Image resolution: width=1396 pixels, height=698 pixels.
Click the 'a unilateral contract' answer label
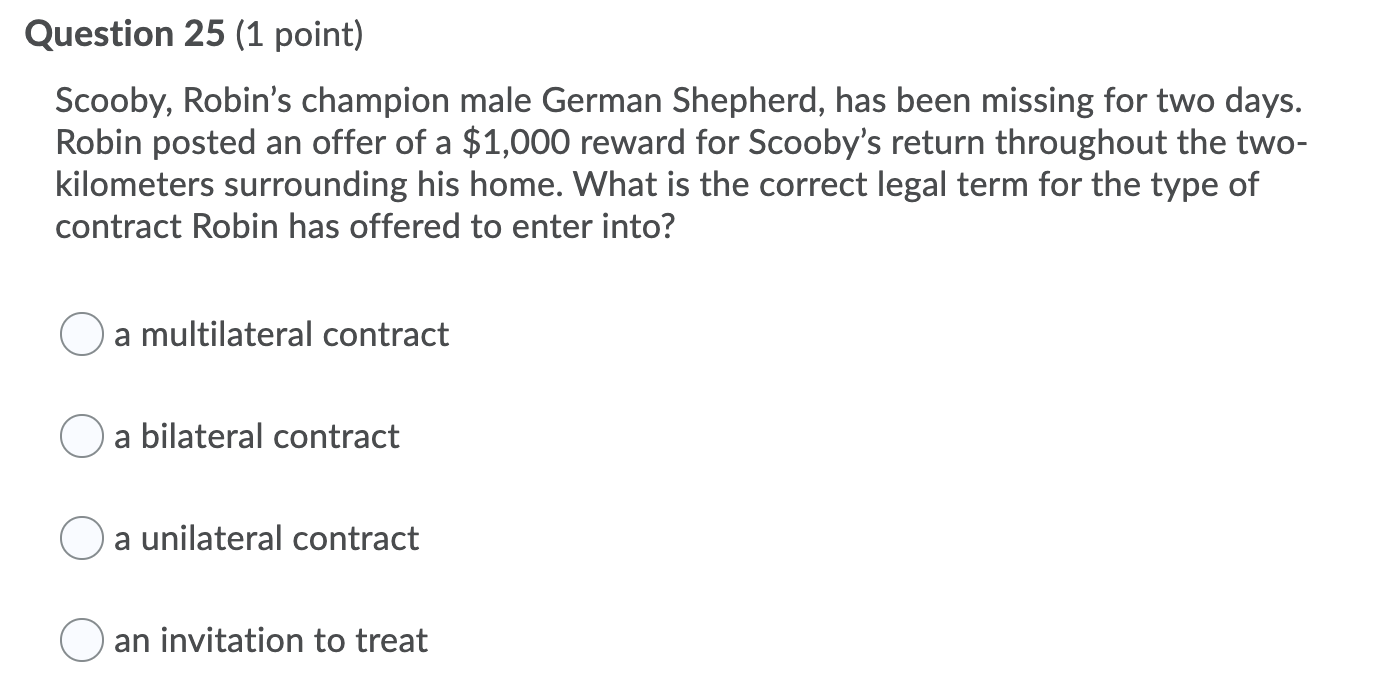coord(266,538)
